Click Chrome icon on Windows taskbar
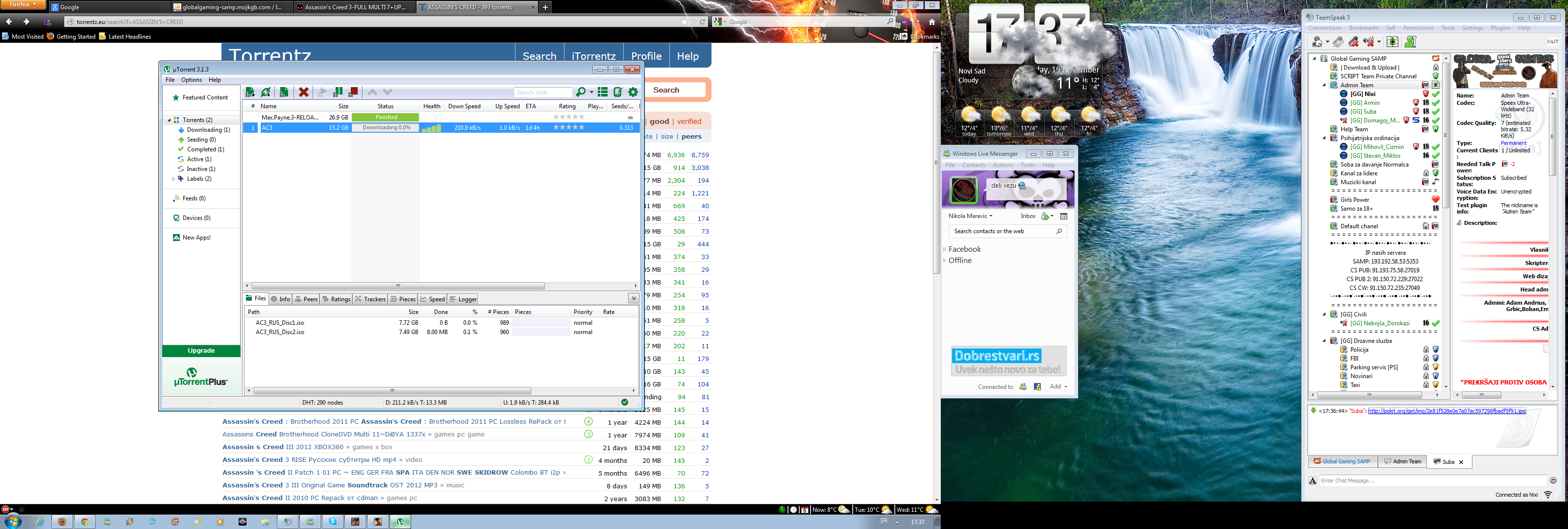Viewport: 1568px width, 529px height. click(85, 521)
